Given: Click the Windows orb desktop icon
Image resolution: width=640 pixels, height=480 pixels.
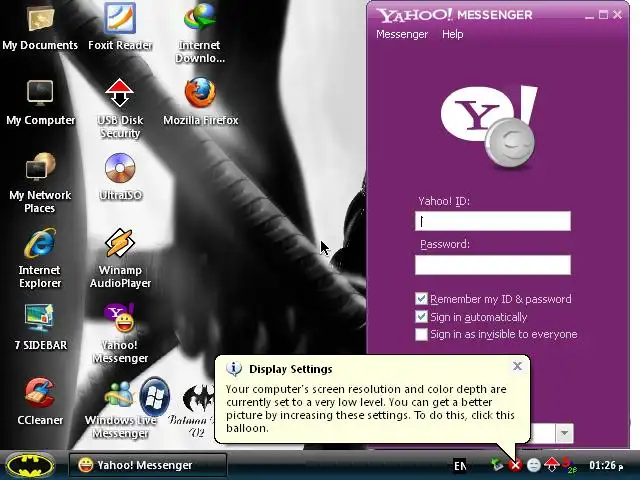Looking at the screenshot, I should pyautogui.click(x=154, y=397).
